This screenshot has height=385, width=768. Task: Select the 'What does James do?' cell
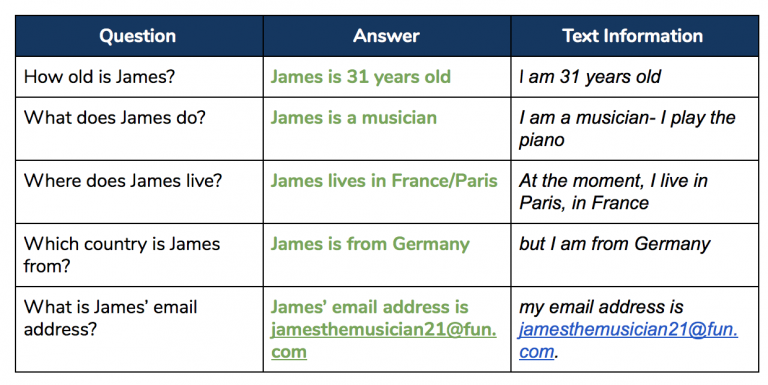(139, 129)
